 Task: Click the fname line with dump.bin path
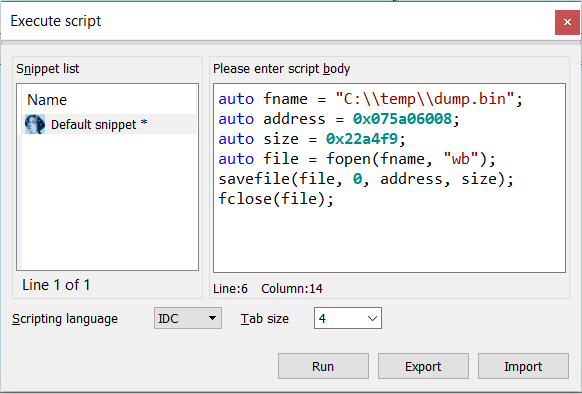370,99
